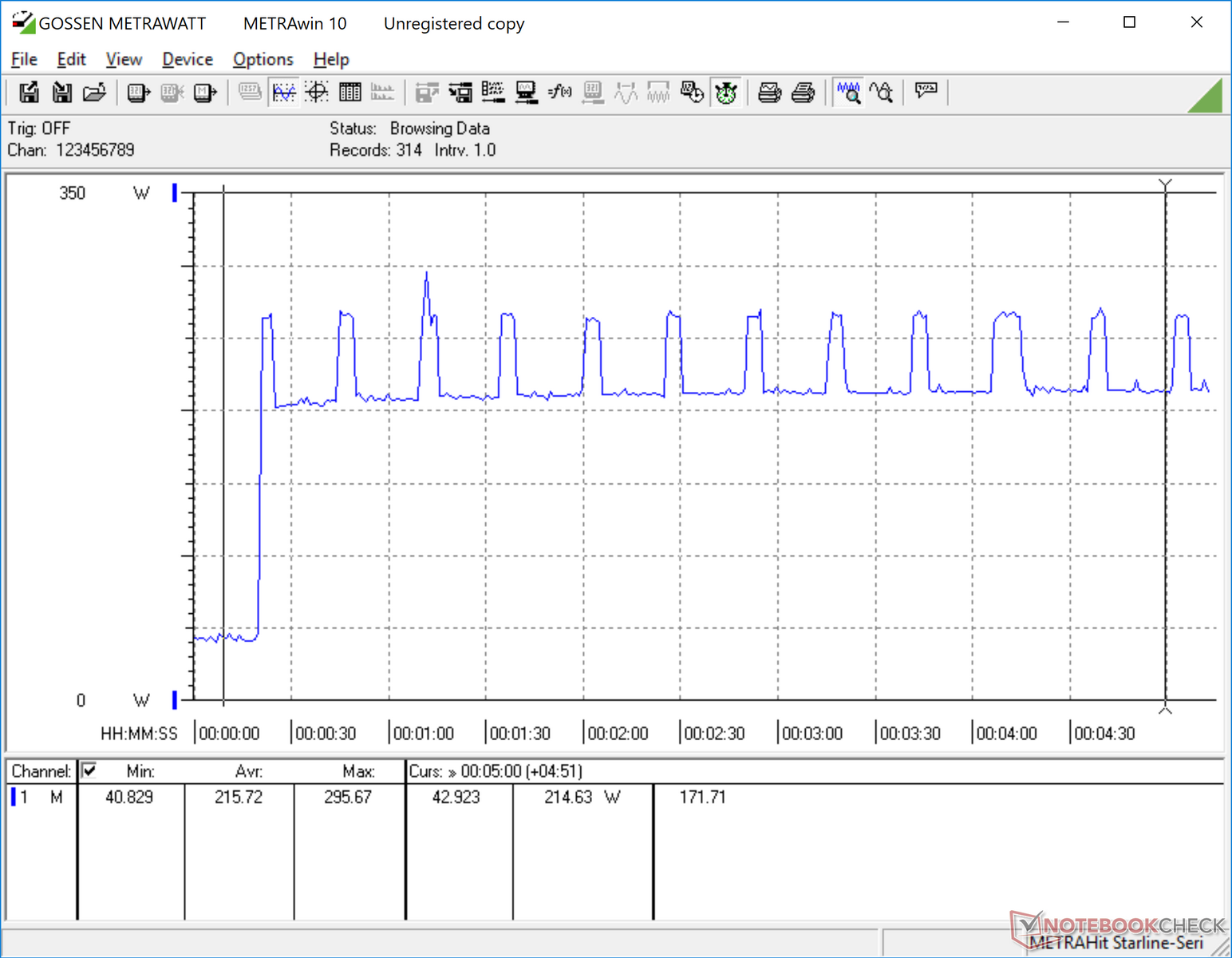Image resolution: width=1232 pixels, height=958 pixels.
Task: Open the Help menu
Action: [331, 59]
